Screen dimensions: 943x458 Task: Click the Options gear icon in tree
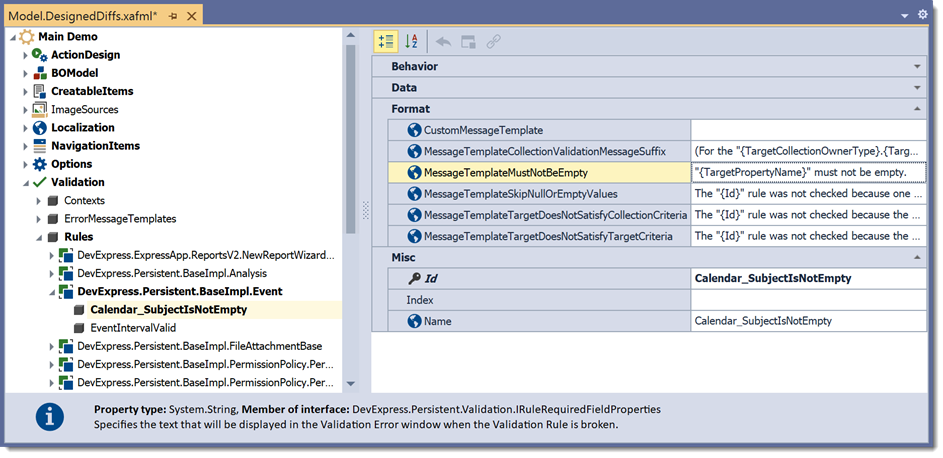(40, 164)
